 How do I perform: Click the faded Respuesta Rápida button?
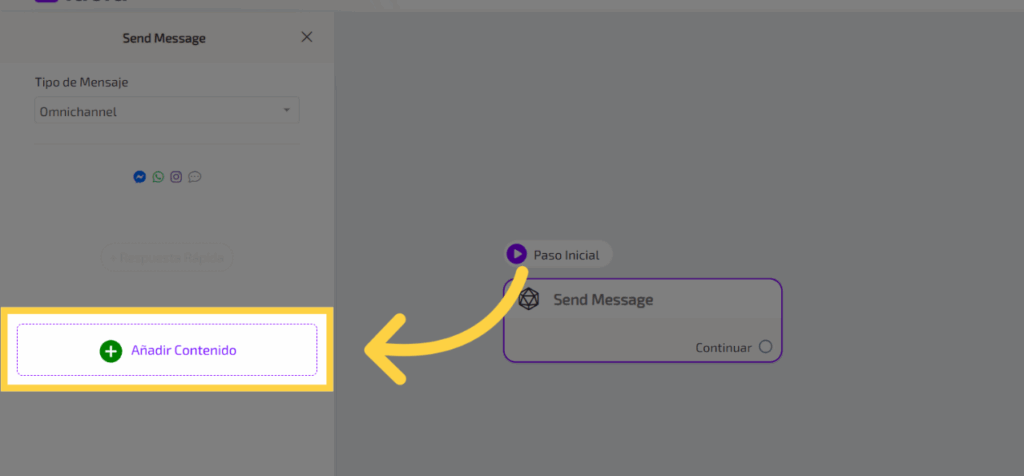tap(167, 258)
